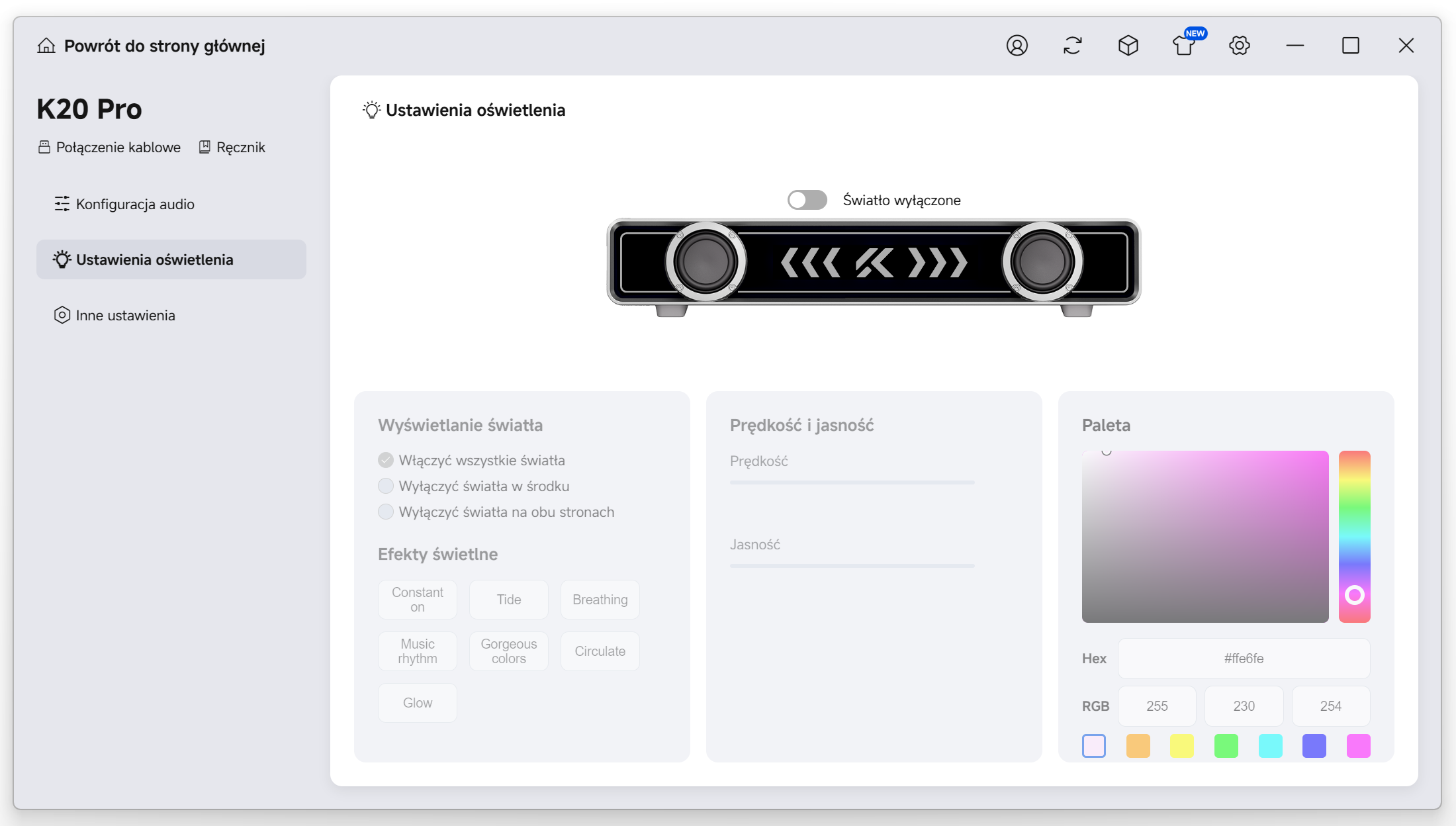Click the Prędkość speed slider track

click(852, 482)
